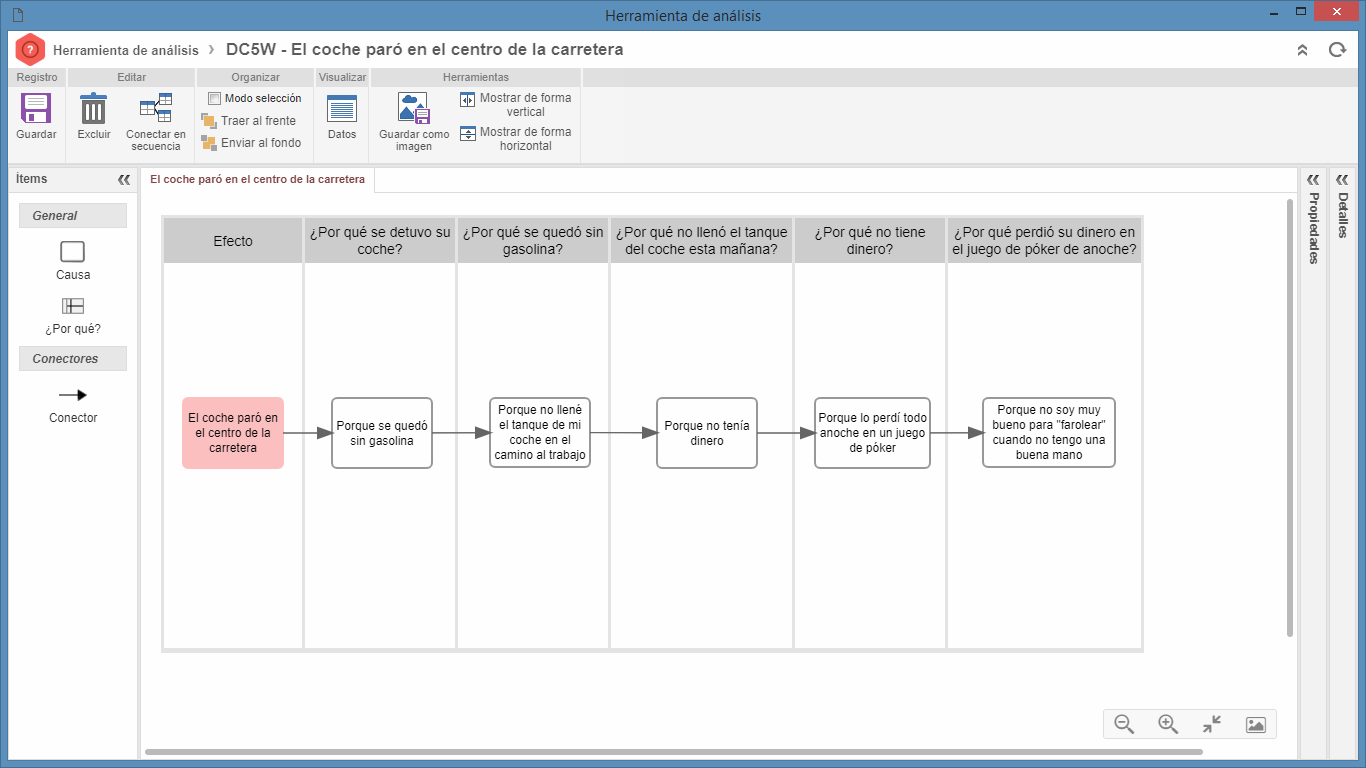Toggle the General section header
The width and height of the screenshot is (1366, 768).
click(73, 216)
